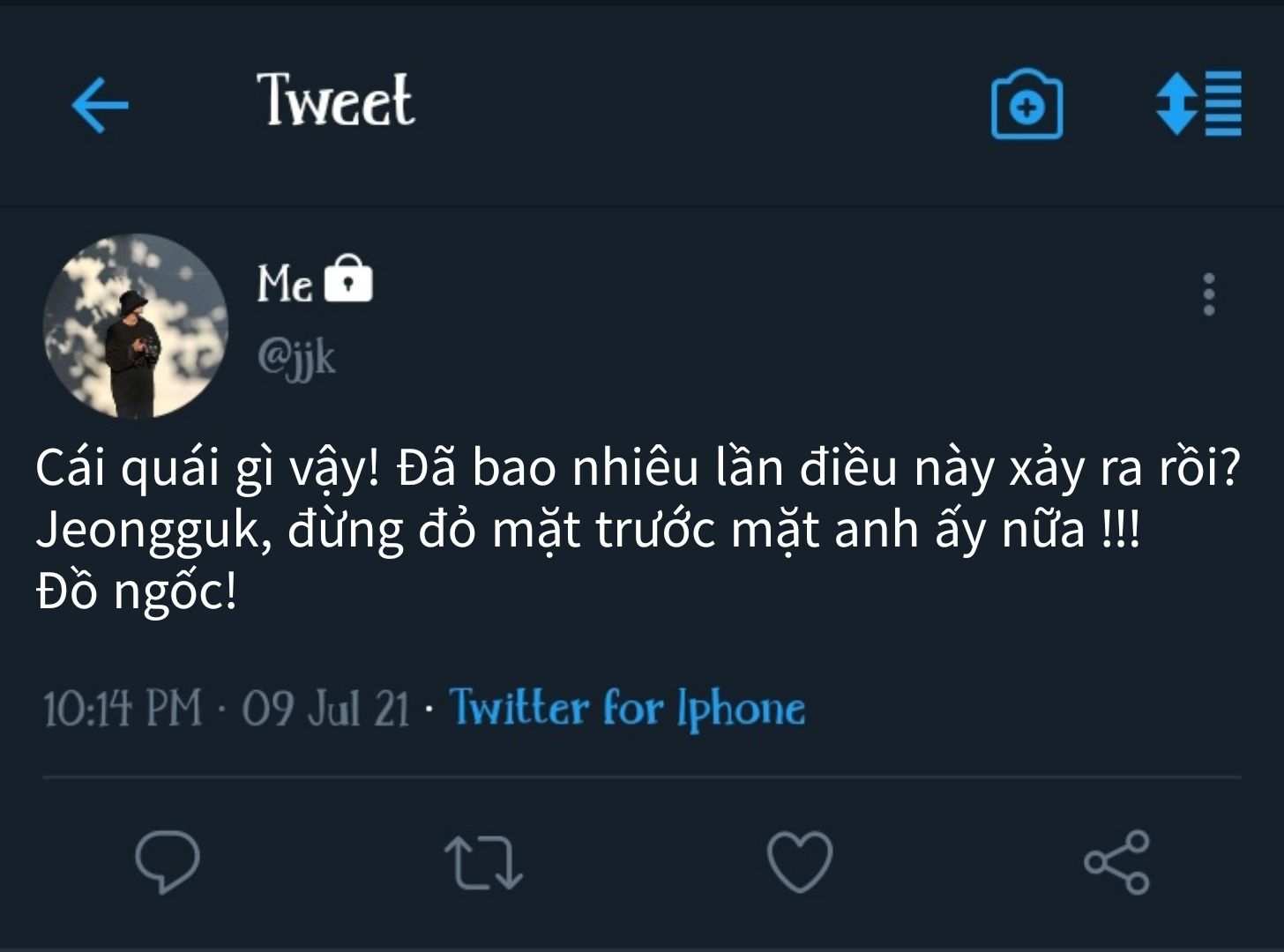Tap the blue up-down arrows list icon
The image size is (1284, 952).
point(1198,103)
